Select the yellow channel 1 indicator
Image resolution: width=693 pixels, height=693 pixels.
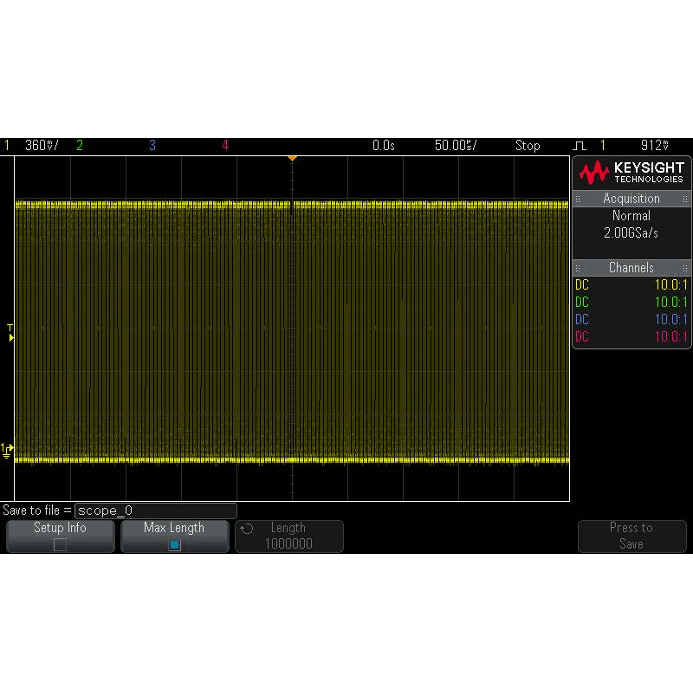pos(7,146)
